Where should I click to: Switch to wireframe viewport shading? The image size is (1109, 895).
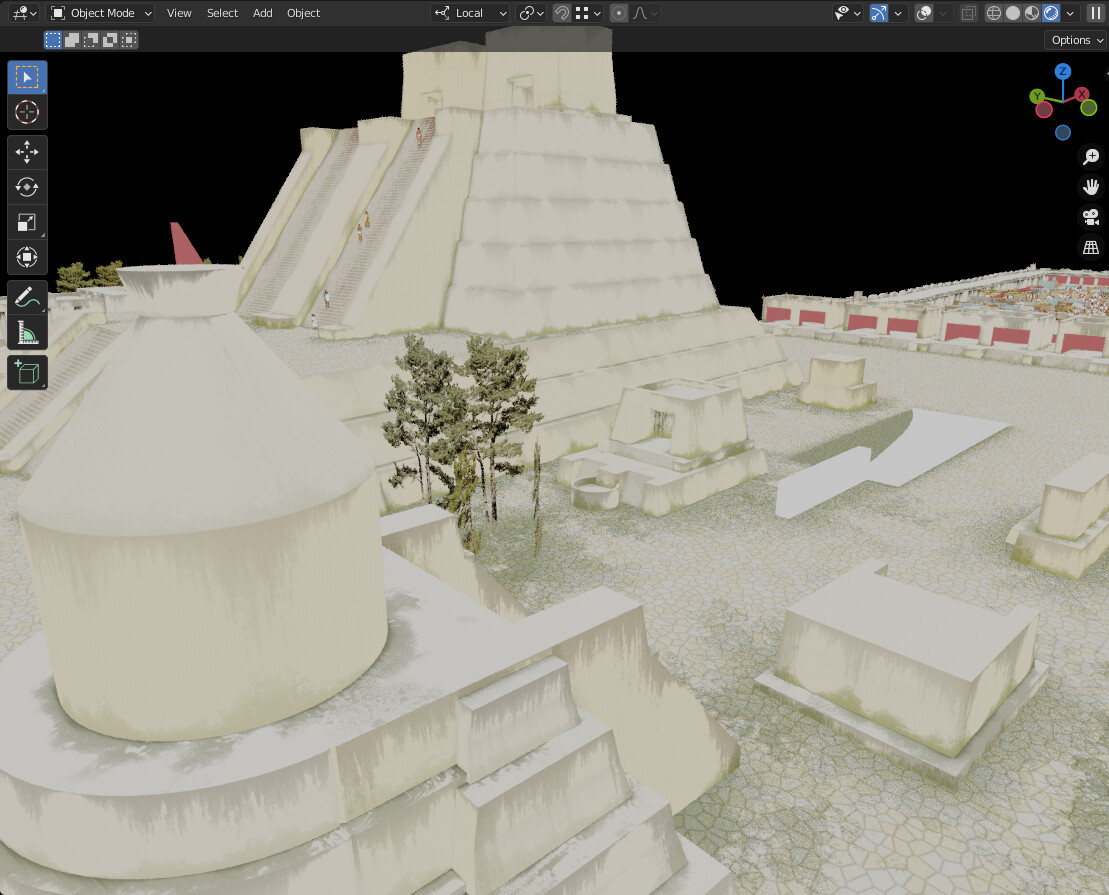click(x=994, y=13)
